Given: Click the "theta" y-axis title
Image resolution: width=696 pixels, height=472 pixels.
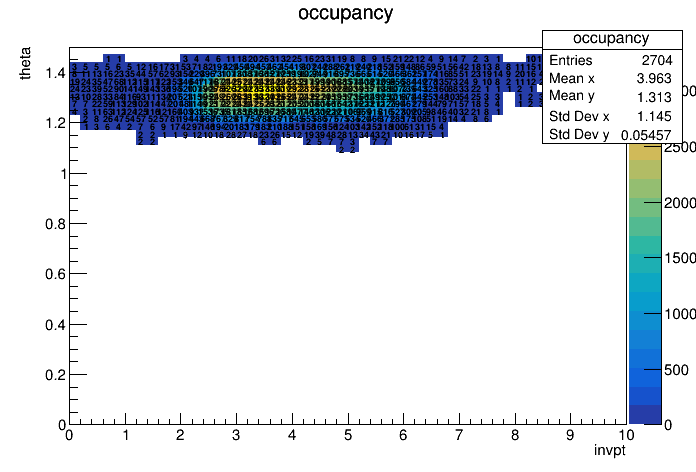Looking at the screenshot, I should tap(25, 63).
